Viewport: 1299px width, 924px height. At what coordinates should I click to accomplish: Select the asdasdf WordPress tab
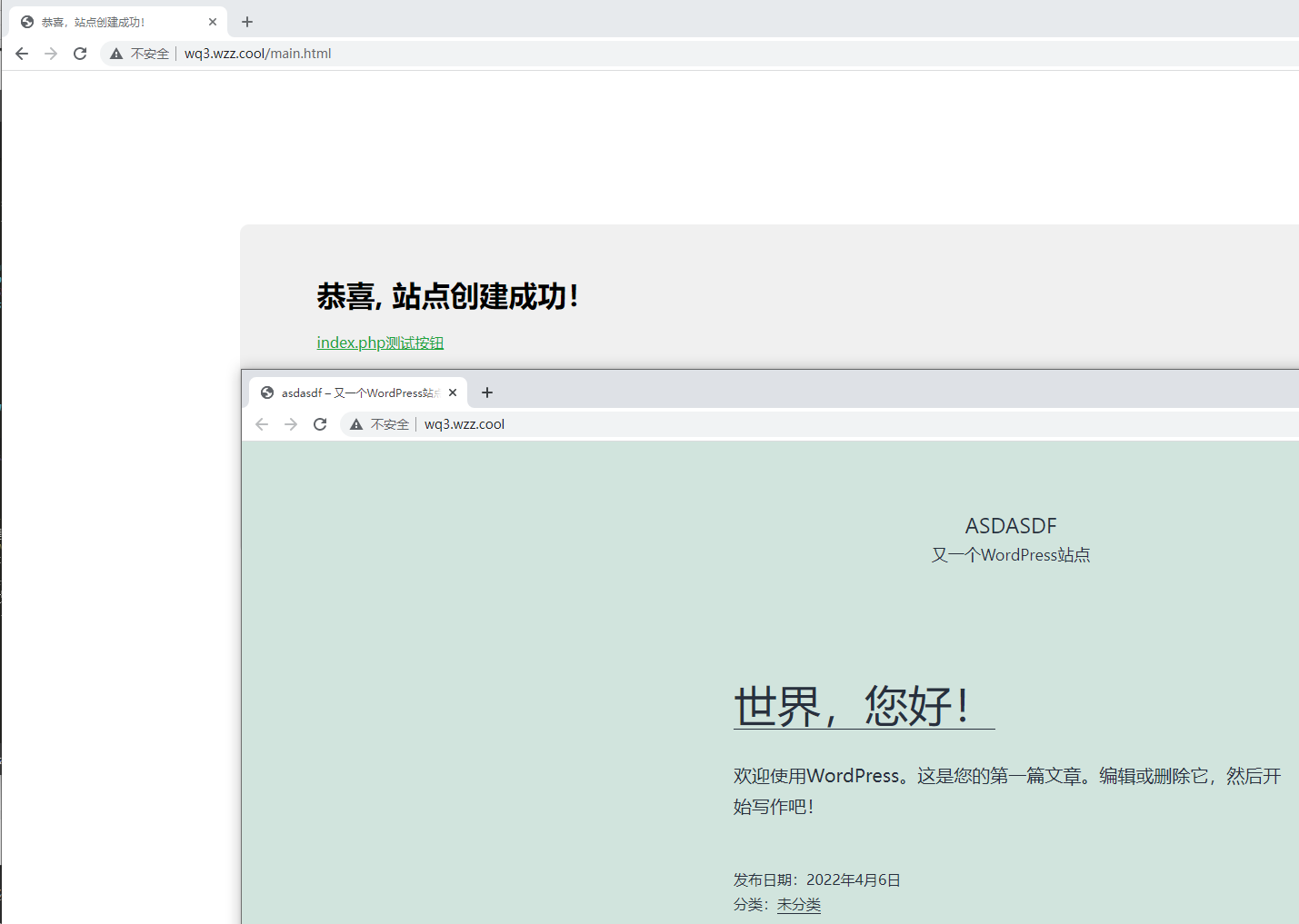[358, 392]
